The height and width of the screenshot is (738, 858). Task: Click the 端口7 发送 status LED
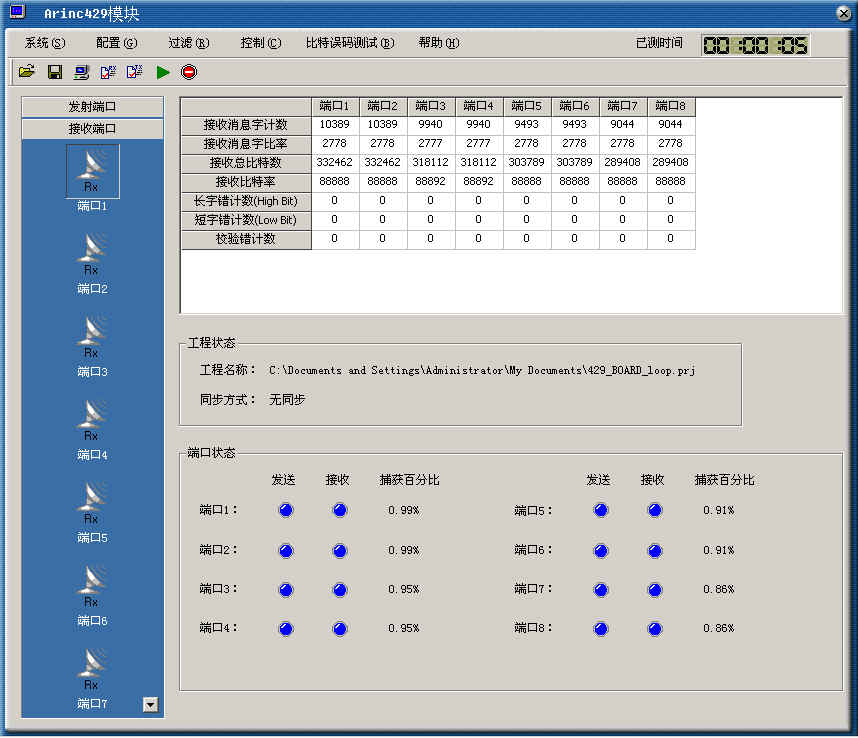click(601, 590)
